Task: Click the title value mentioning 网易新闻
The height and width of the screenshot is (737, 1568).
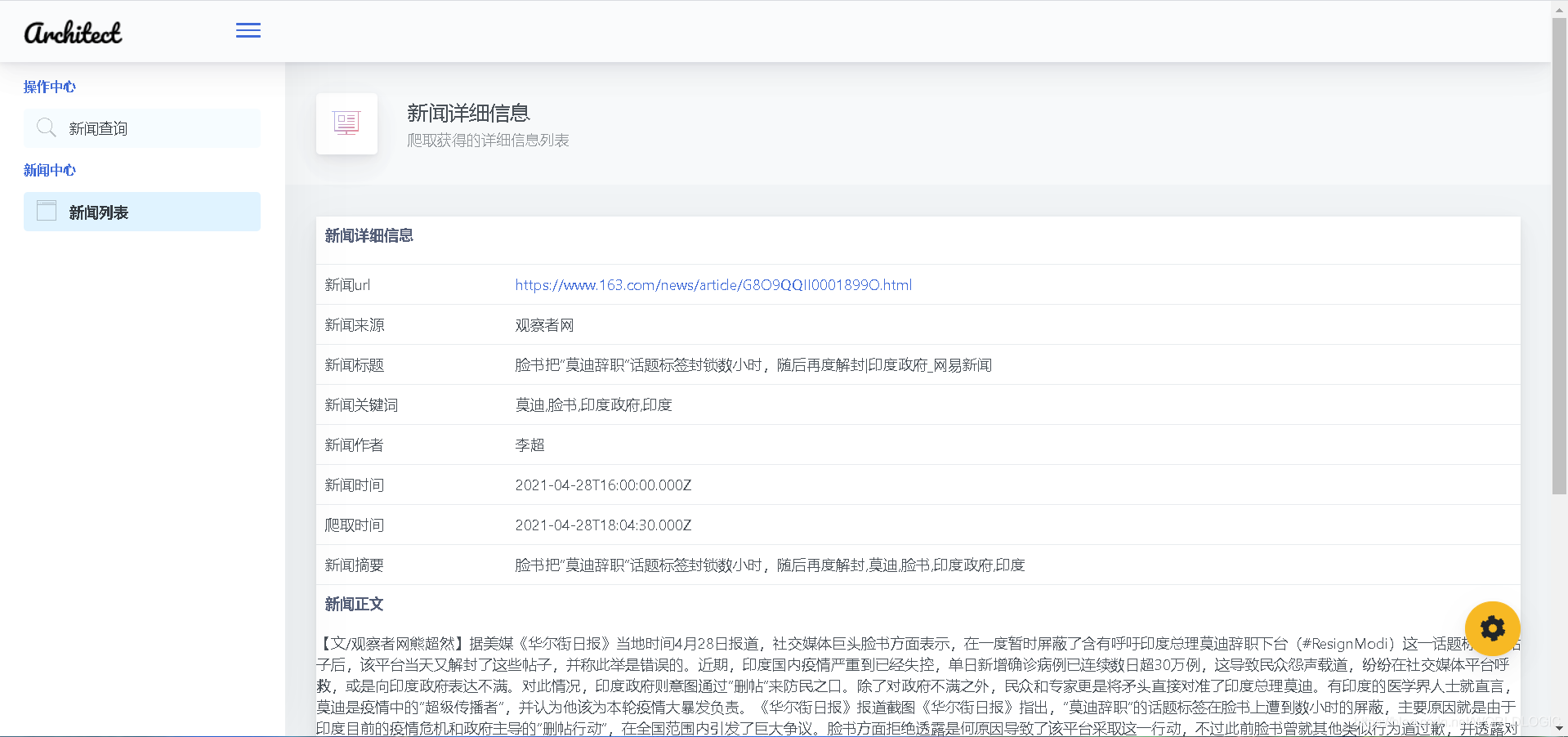Action: point(753,365)
